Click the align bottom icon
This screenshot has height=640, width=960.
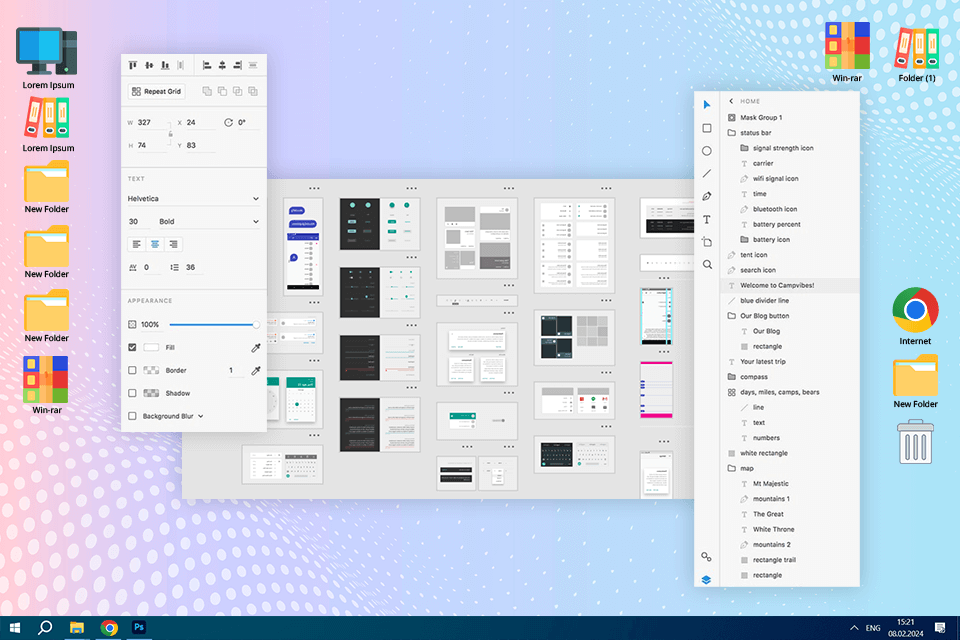[x=165, y=65]
